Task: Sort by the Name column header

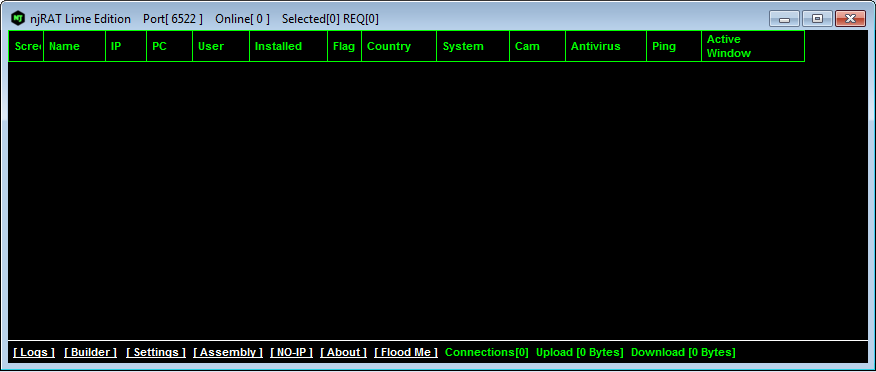Action: tap(75, 46)
